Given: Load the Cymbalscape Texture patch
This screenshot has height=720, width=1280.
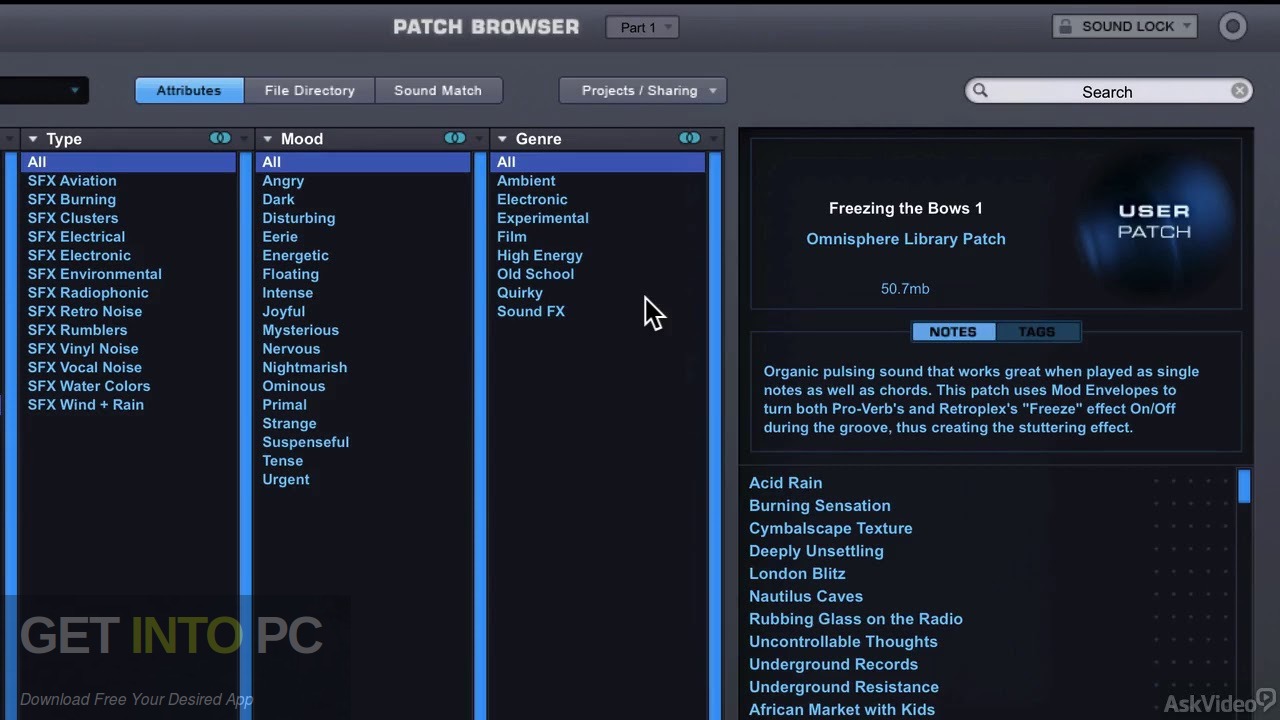Looking at the screenshot, I should pyautogui.click(x=831, y=528).
